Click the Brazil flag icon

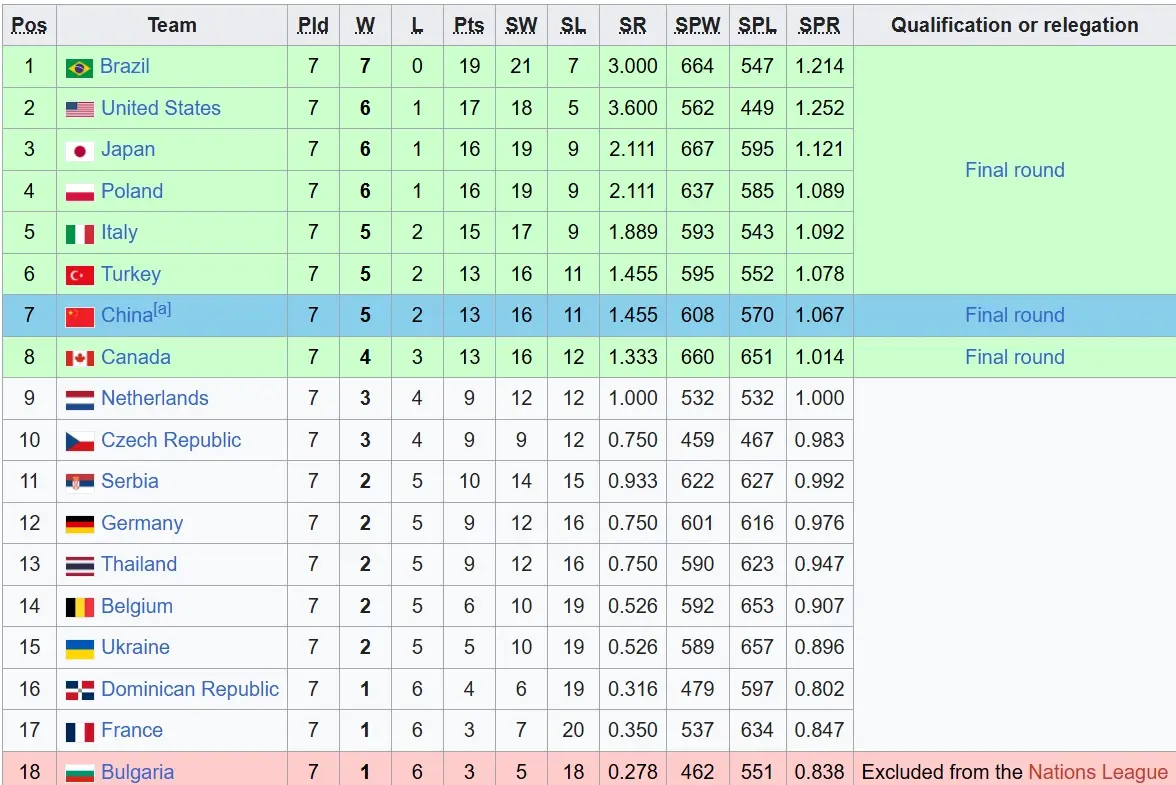pos(80,68)
